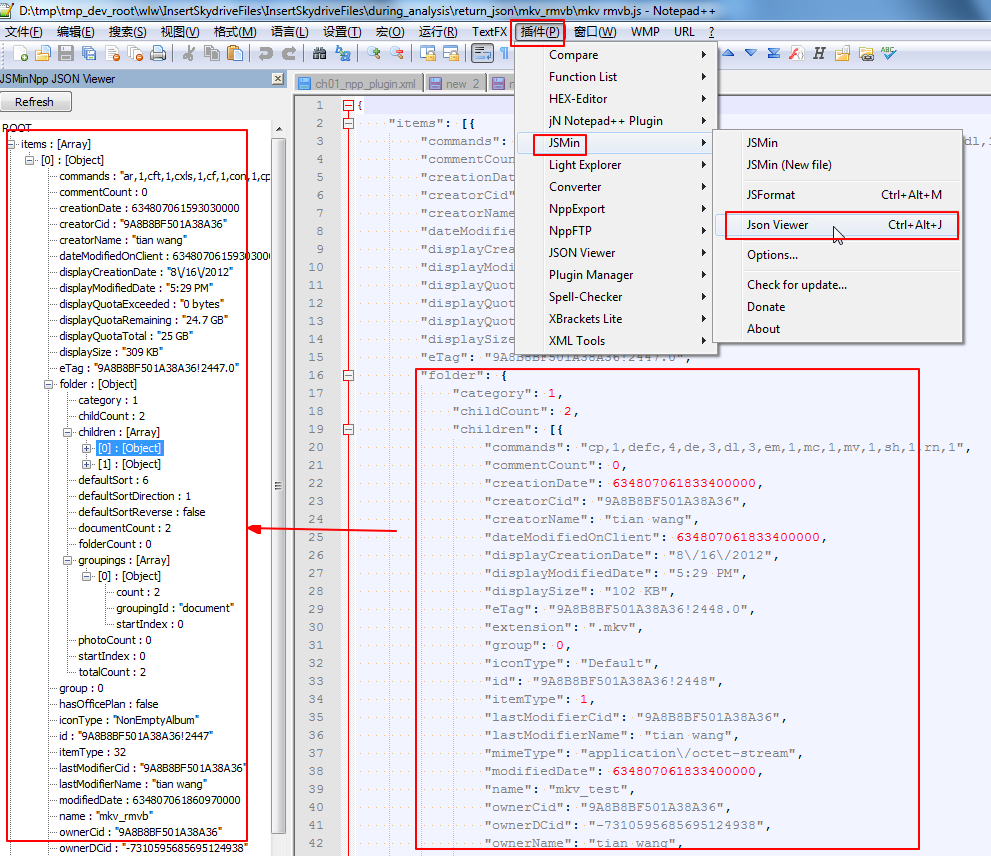Screen dimensions: 991x856
Task: Collapse the "items : [Array]" tree node
Action: (12, 144)
